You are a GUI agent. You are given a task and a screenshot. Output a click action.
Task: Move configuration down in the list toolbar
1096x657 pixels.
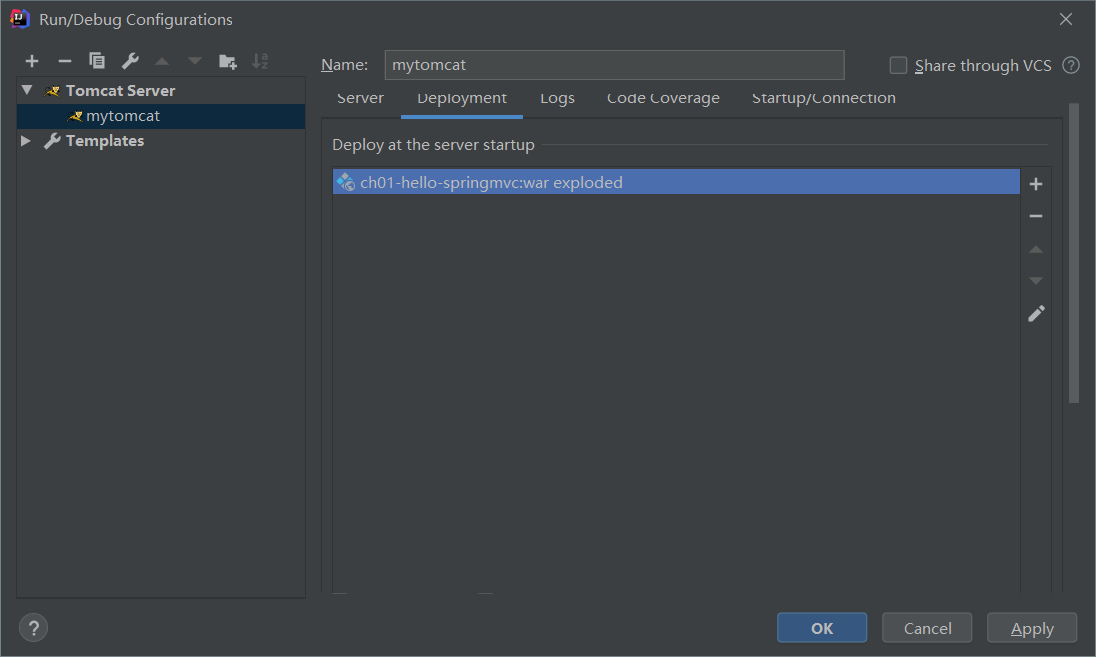pyautogui.click(x=195, y=62)
